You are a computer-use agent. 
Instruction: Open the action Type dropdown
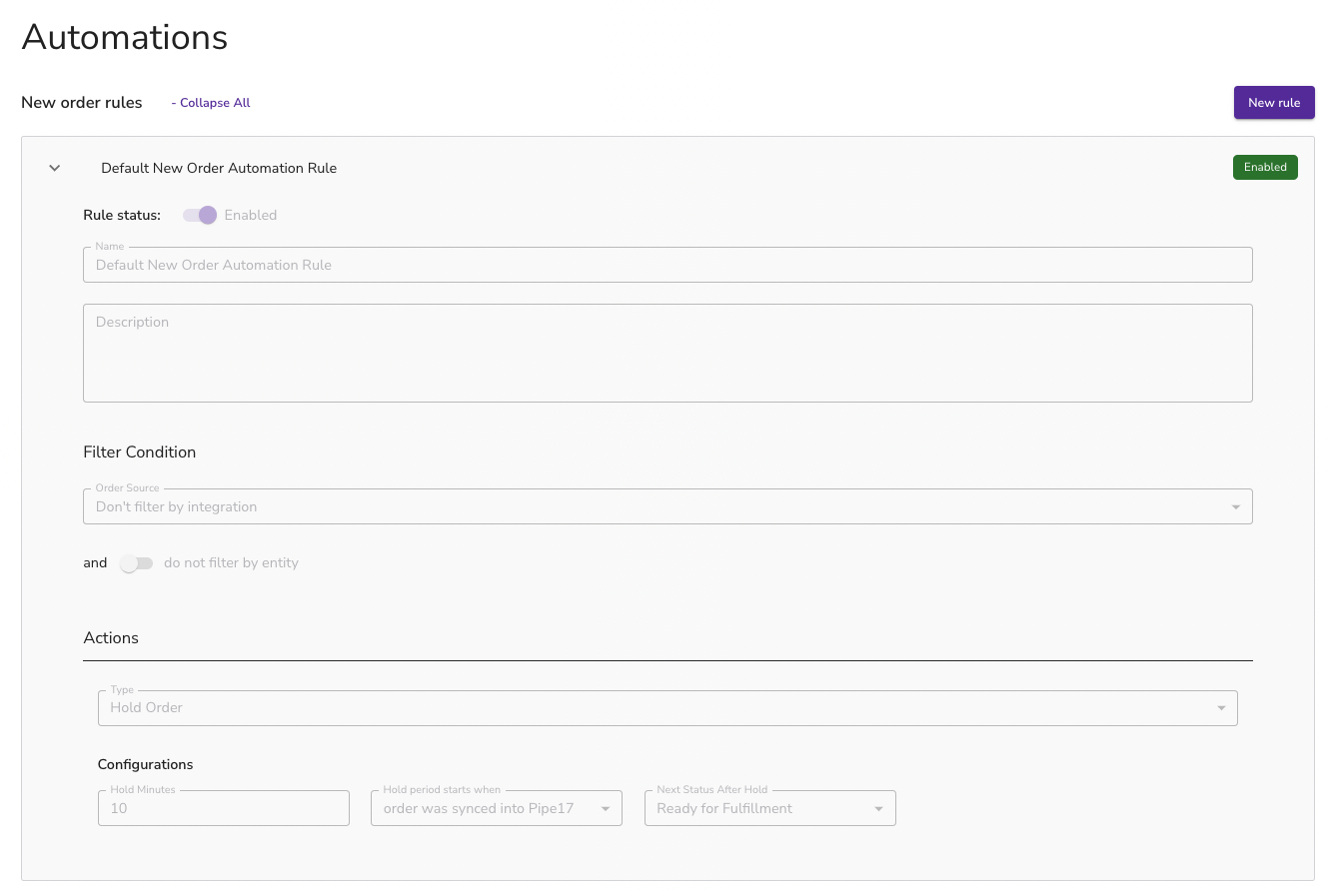(667, 708)
